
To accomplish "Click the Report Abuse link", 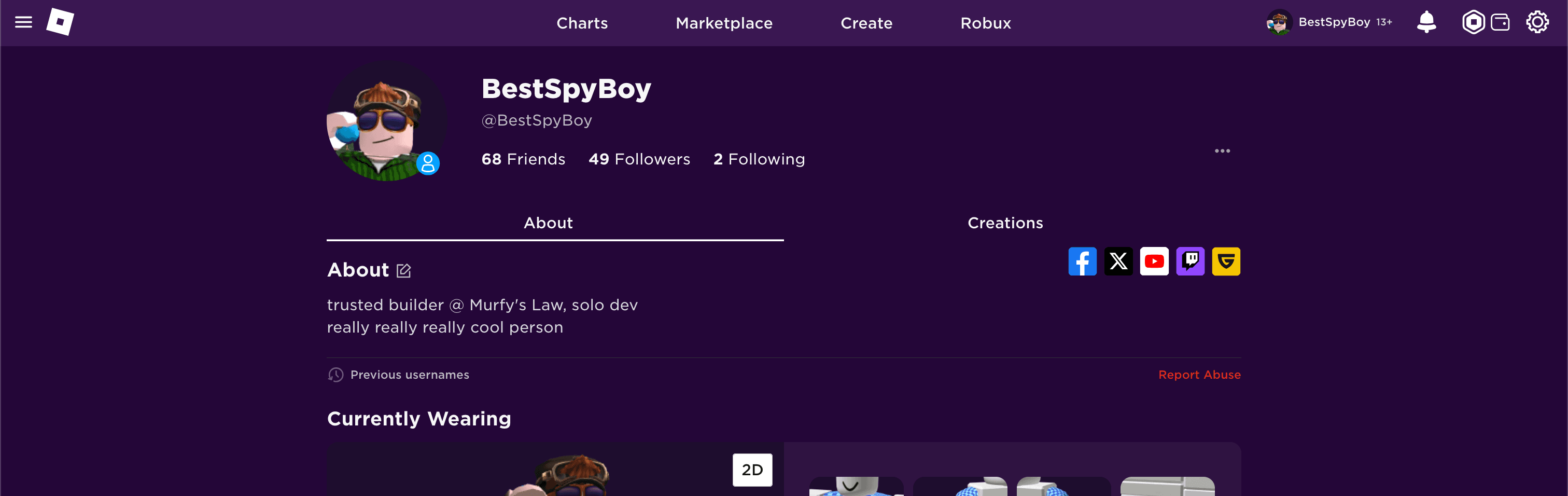I will (1199, 375).
